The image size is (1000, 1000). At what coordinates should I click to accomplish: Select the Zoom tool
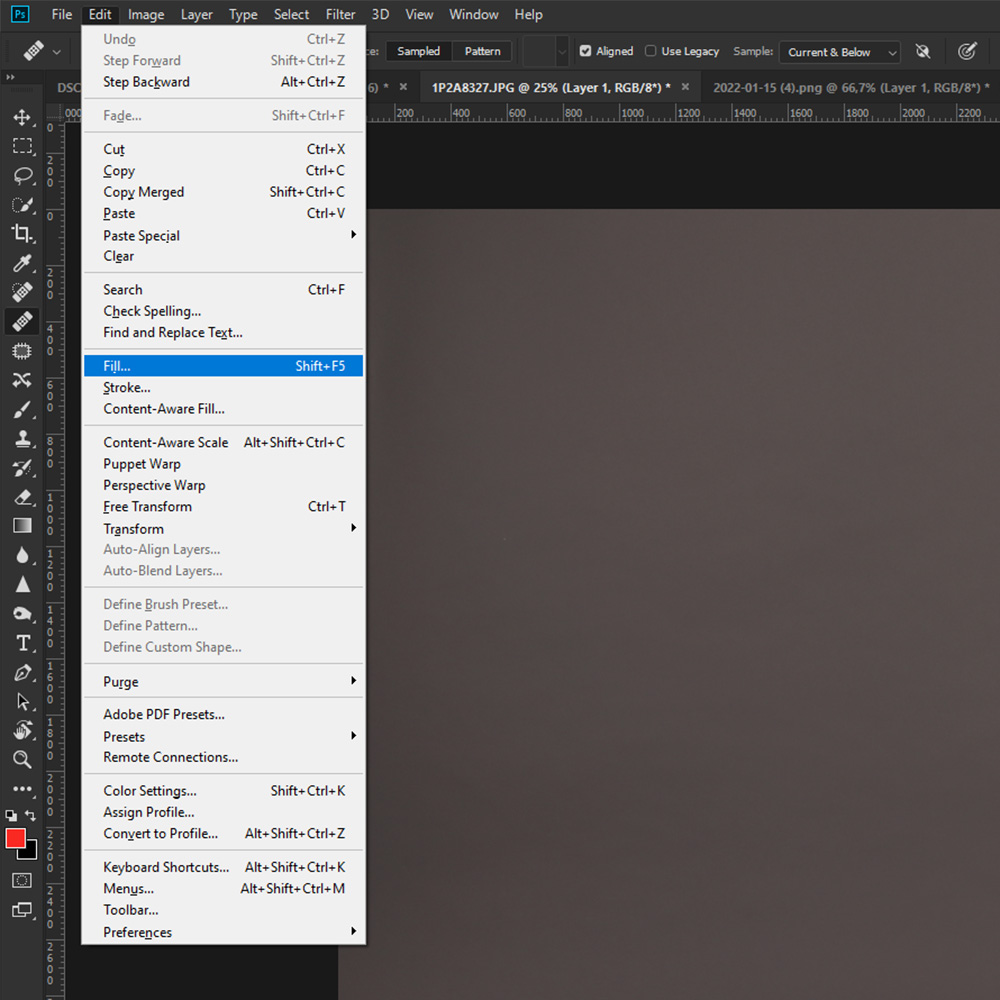pos(22,760)
